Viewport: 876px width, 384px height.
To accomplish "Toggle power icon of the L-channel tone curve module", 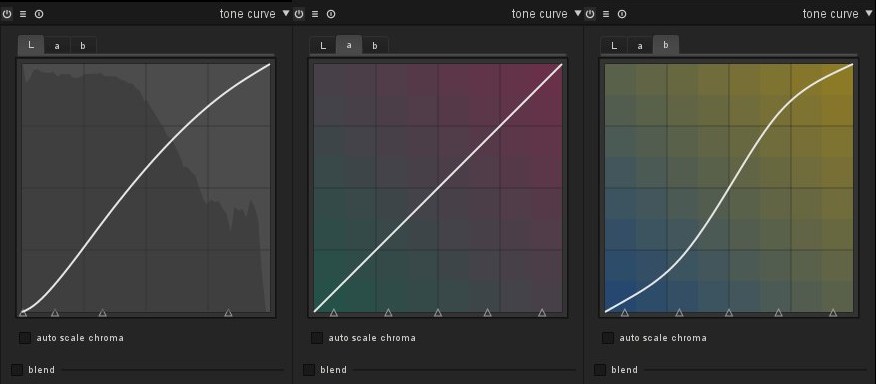I will (x=7, y=14).
